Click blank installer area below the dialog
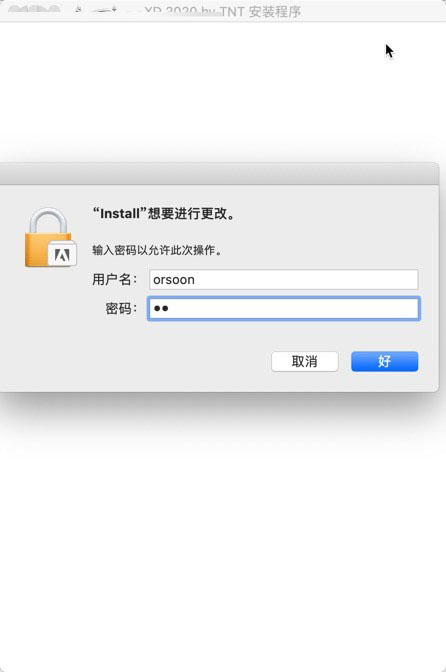The width and height of the screenshot is (446, 672). (223, 536)
